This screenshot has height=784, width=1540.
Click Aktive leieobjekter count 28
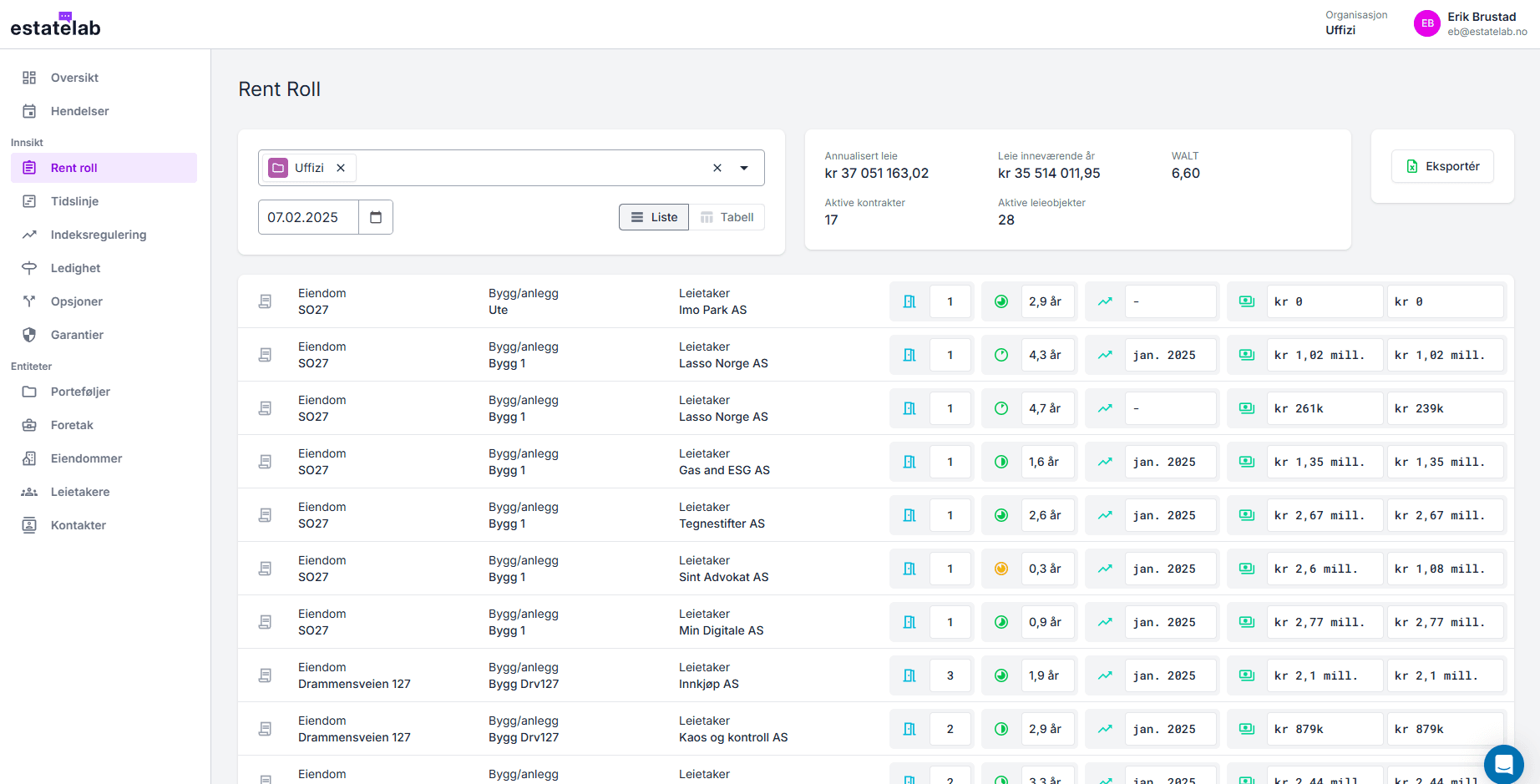pos(1006,220)
